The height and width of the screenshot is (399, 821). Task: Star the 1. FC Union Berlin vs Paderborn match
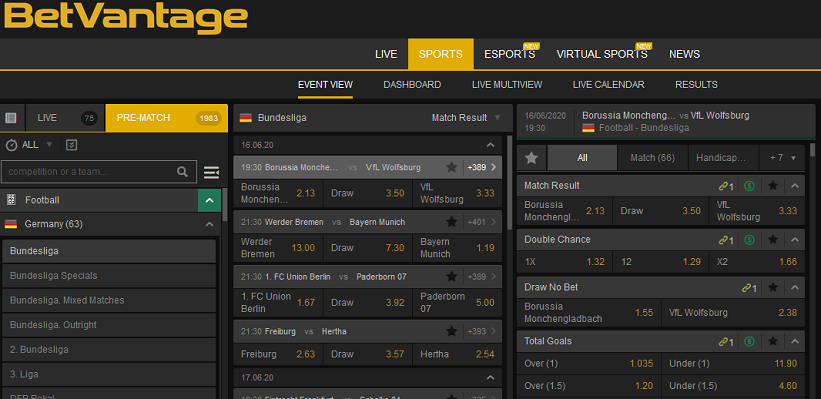(451, 276)
